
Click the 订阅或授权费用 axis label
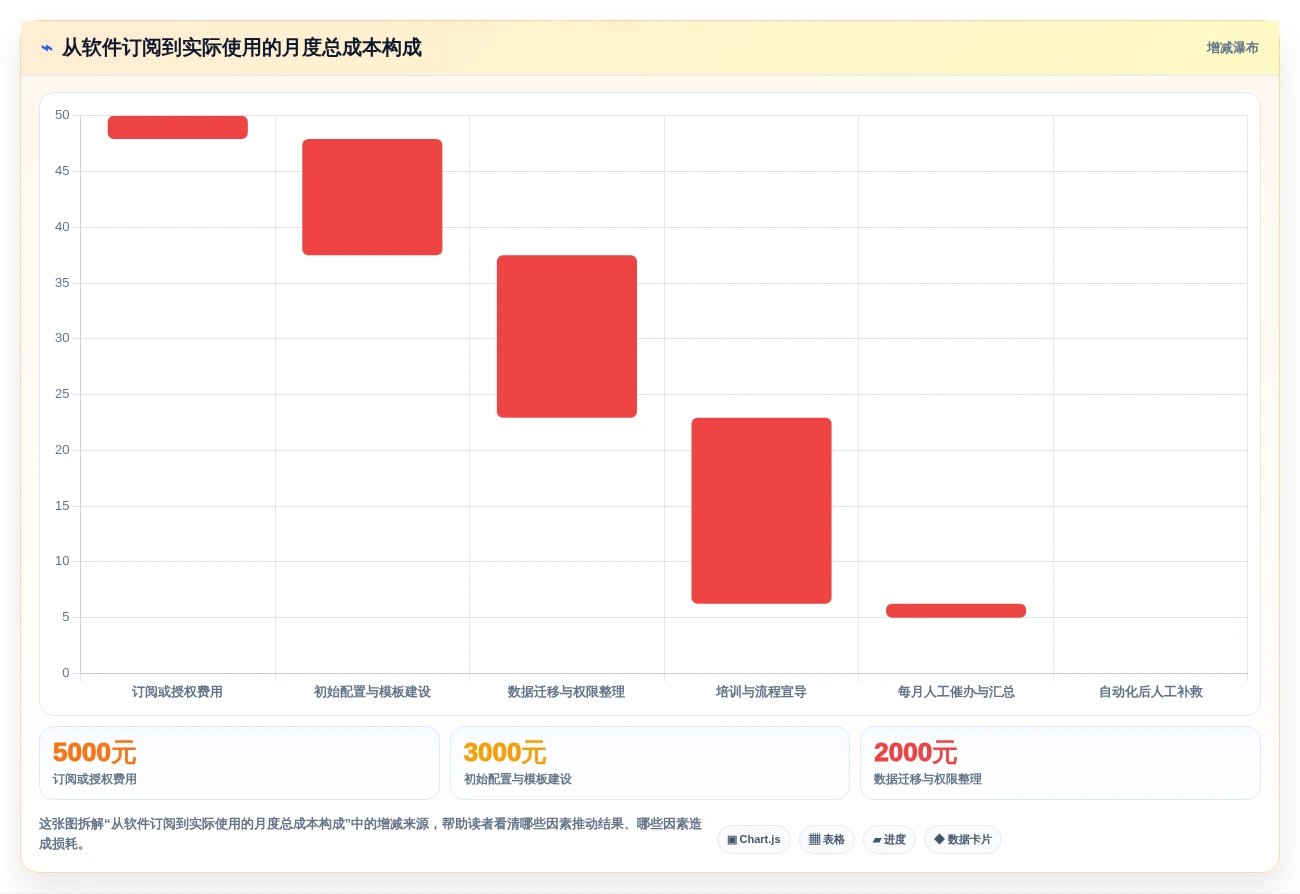177,692
